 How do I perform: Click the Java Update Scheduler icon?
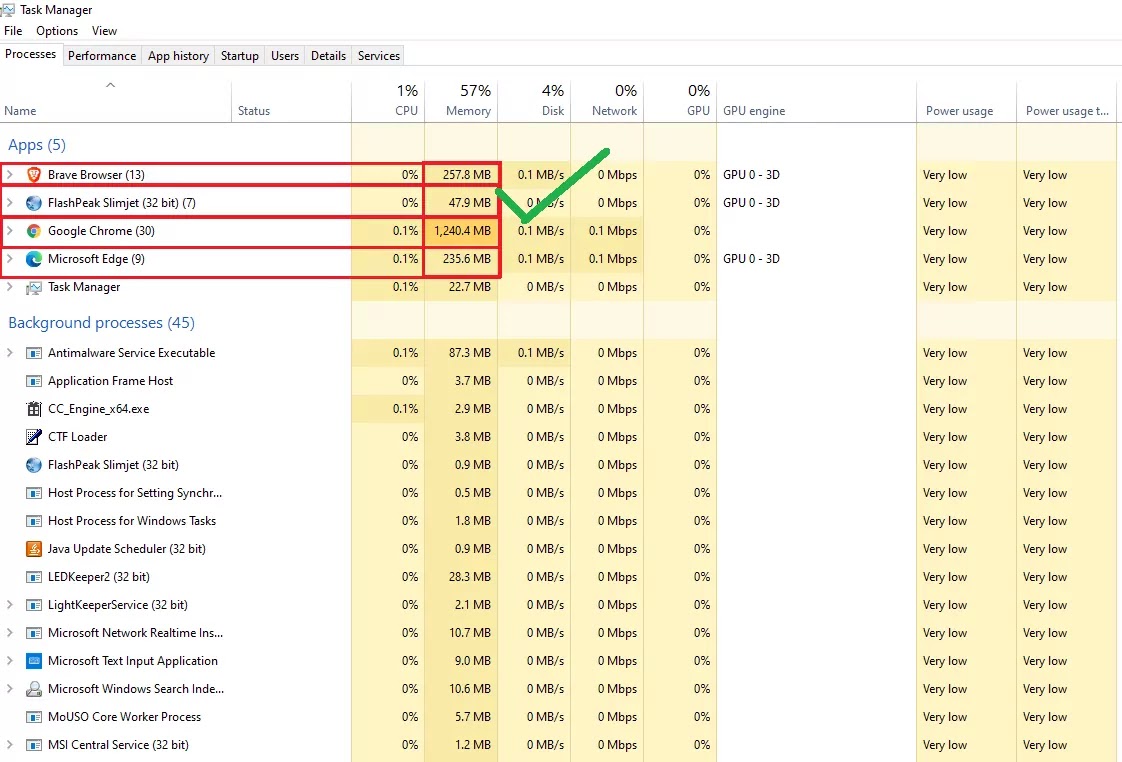pyautogui.click(x=34, y=549)
